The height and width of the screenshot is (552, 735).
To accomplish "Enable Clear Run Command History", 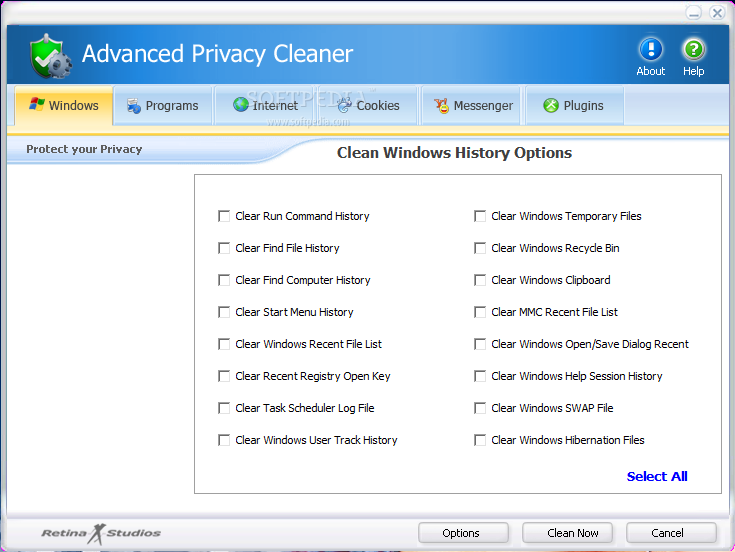I will click(x=224, y=216).
